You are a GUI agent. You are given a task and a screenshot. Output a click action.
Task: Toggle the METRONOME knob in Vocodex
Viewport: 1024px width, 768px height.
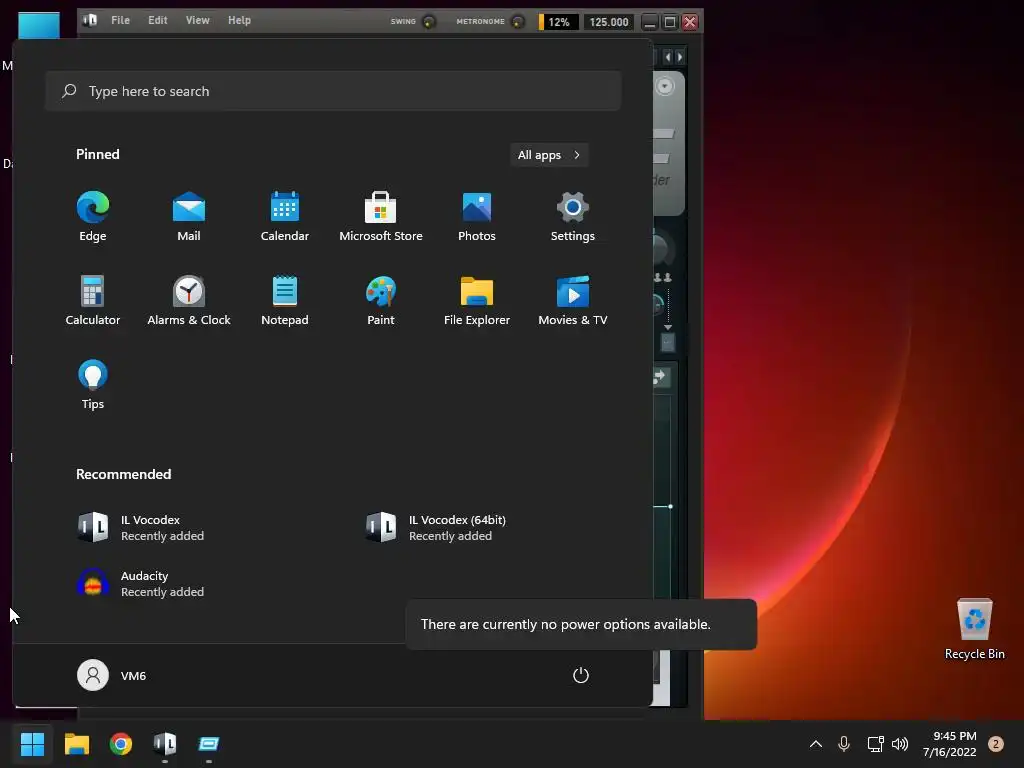pyautogui.click(x=518, y=22)
